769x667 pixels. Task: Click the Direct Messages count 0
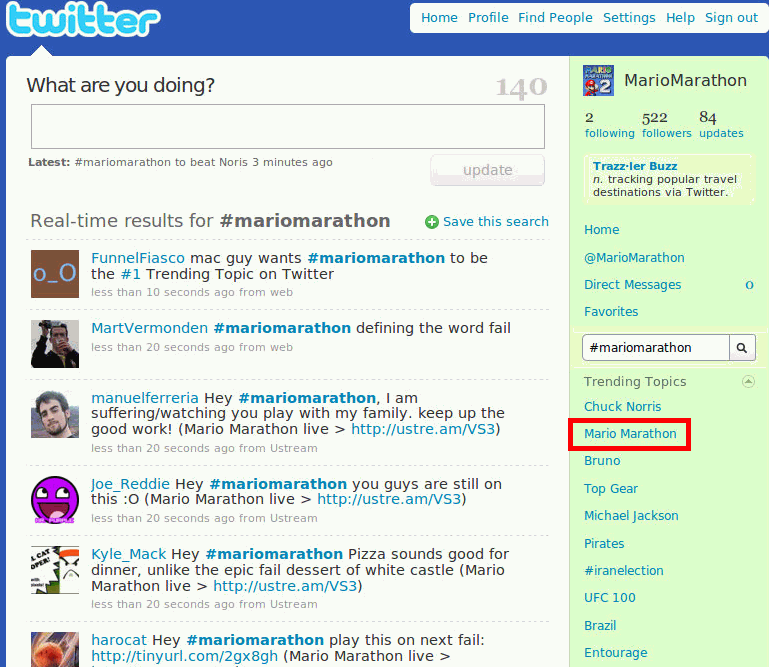click(749, 285)
